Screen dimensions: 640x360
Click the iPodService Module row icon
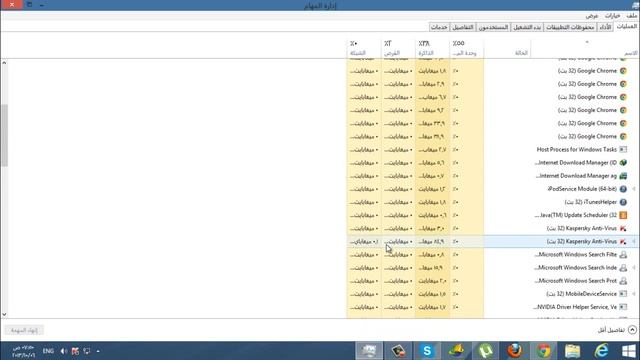[623, 189]
